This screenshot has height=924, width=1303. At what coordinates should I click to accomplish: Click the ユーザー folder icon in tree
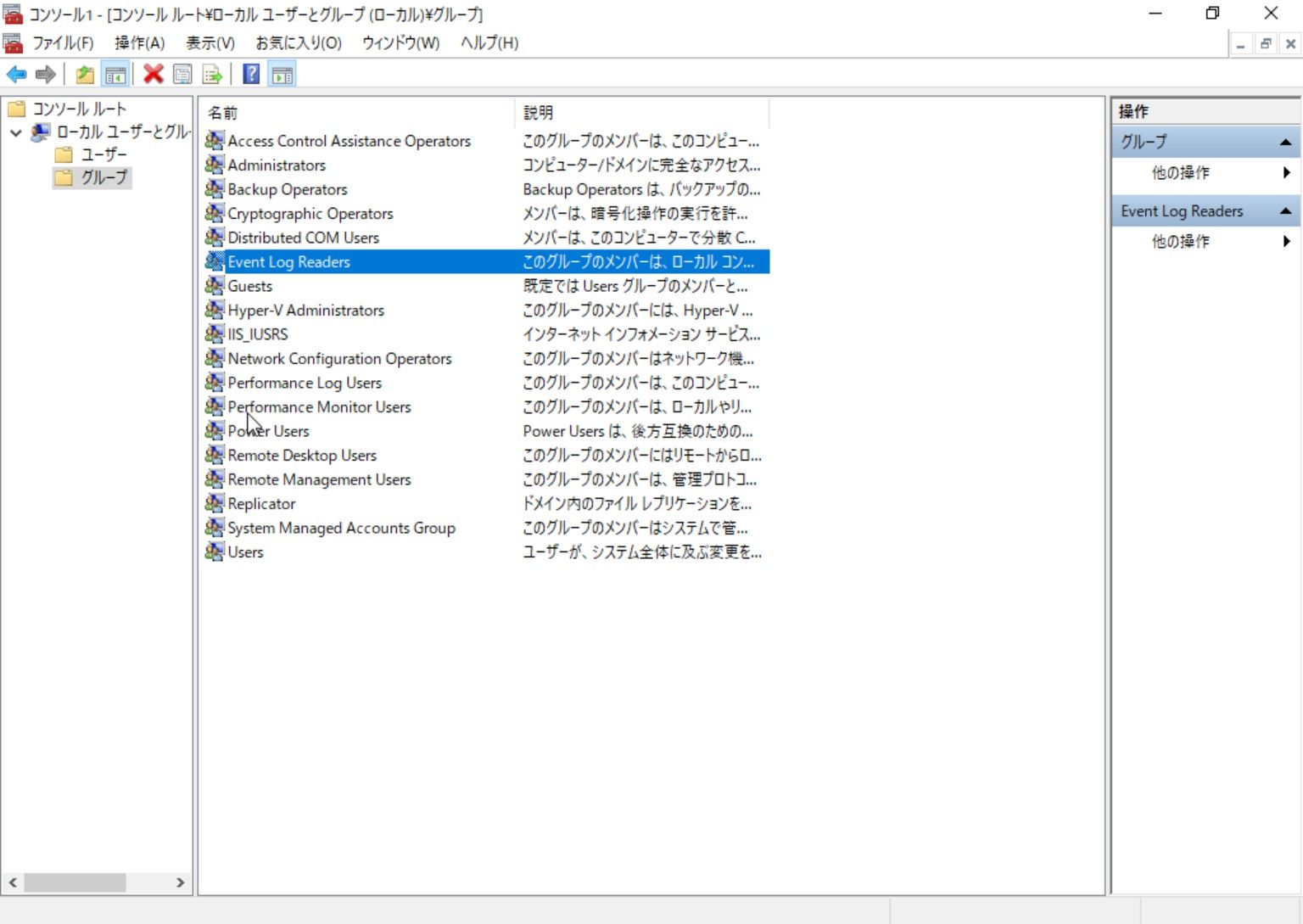(64, 154)
